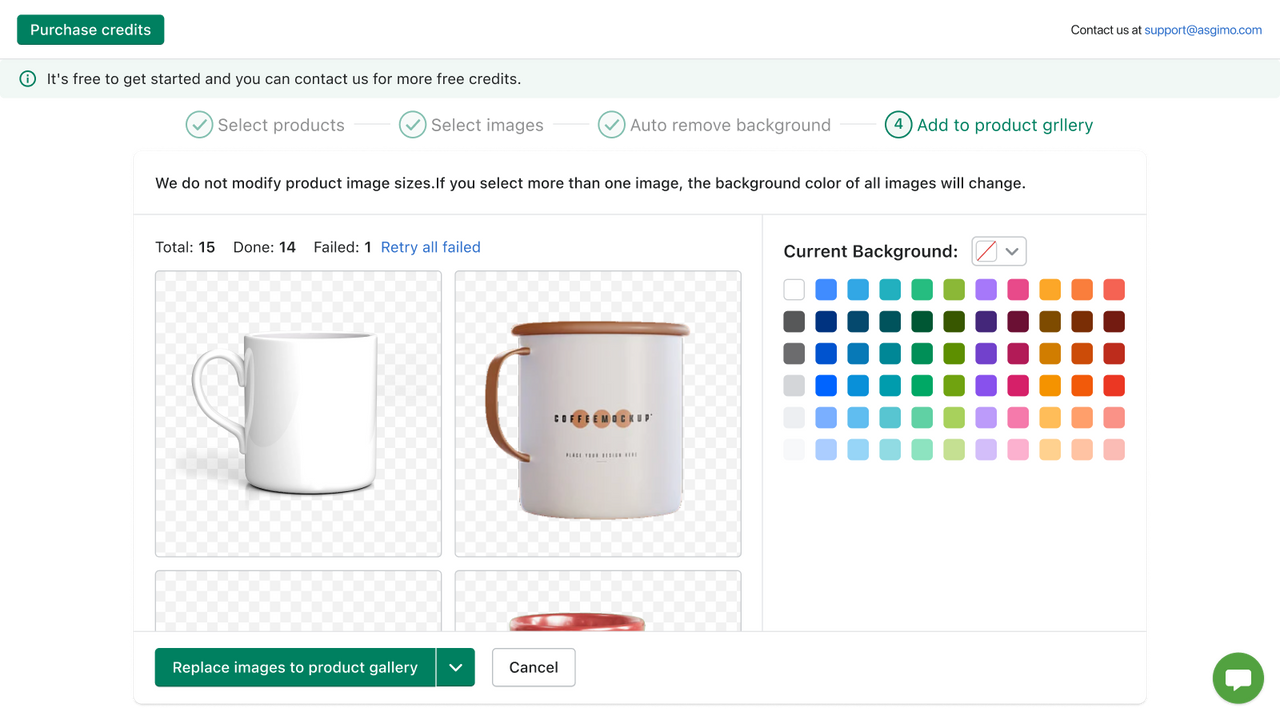Open the Replace images dropdown arrow
This screenshot has width=1280, height=720.
455,668
